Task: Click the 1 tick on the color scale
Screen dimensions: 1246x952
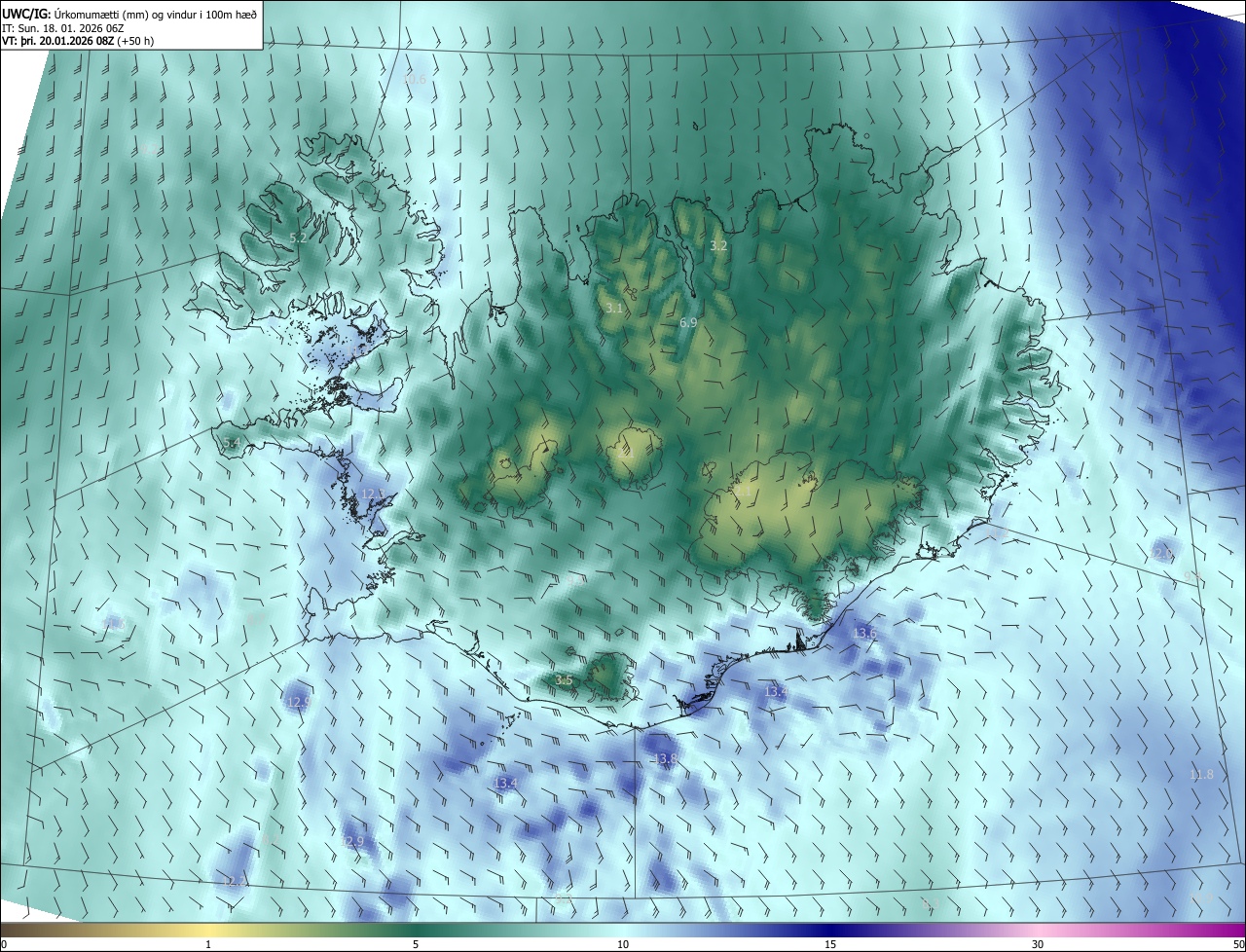Action: [208, 944]
